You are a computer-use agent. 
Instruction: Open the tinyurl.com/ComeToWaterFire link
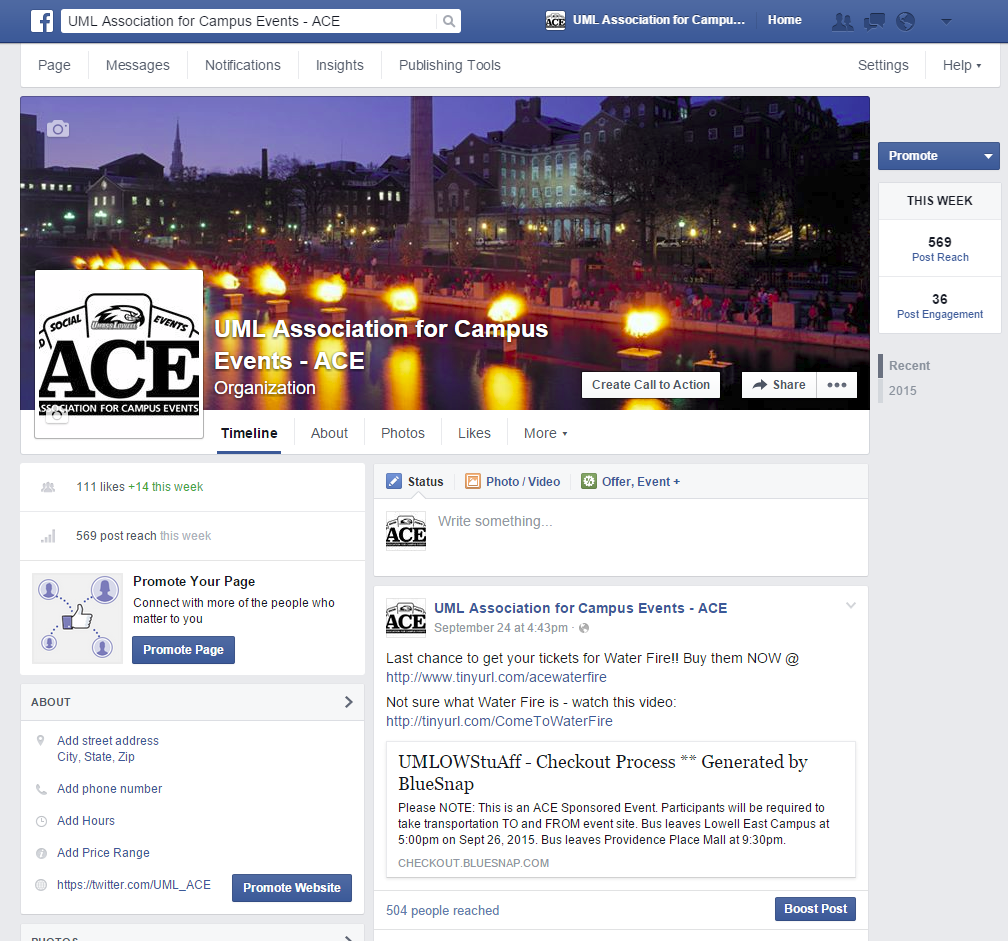(x=499, y=721)
